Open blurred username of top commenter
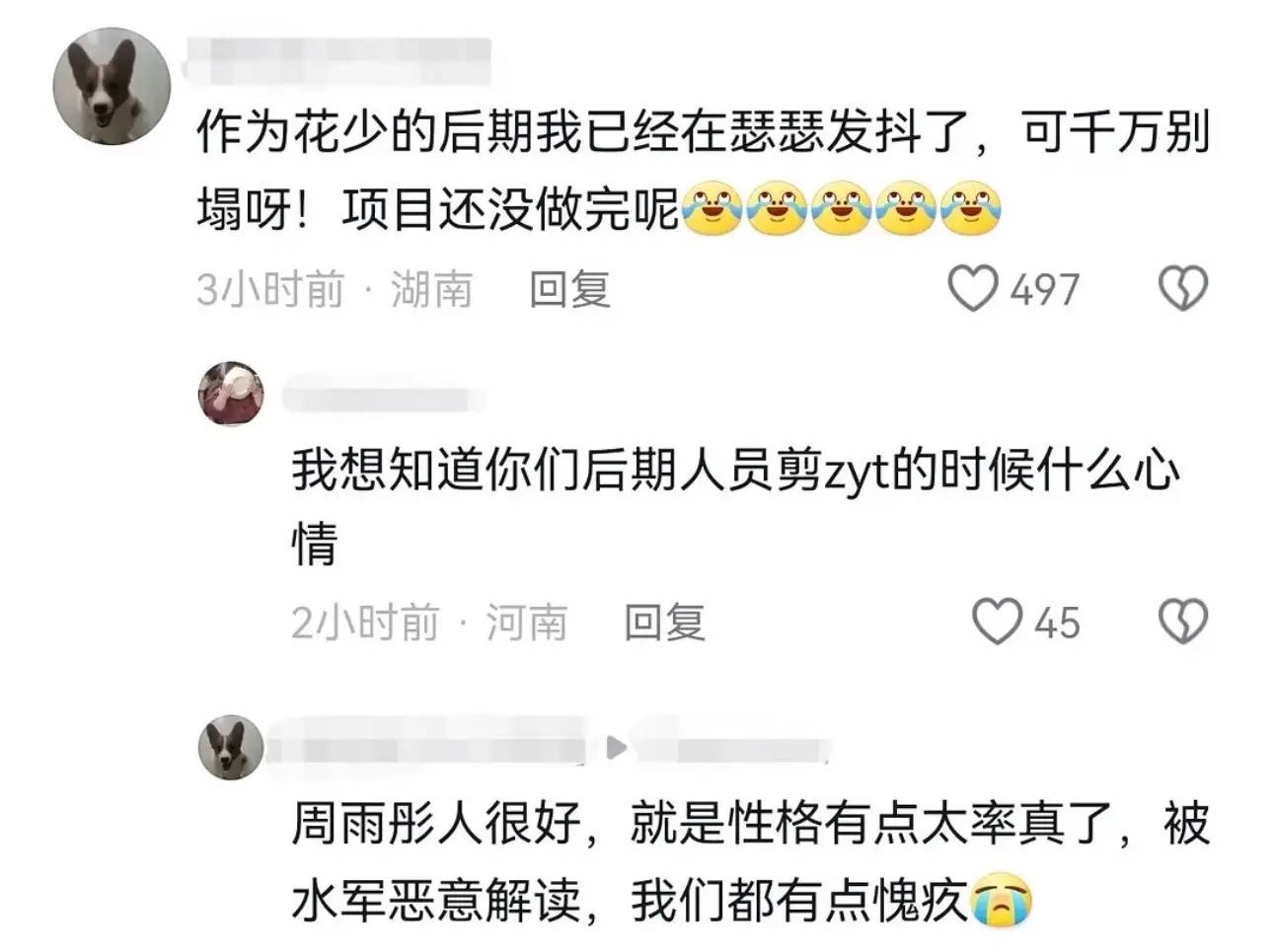Screen dimensions: 1273x952 (337, 61)
